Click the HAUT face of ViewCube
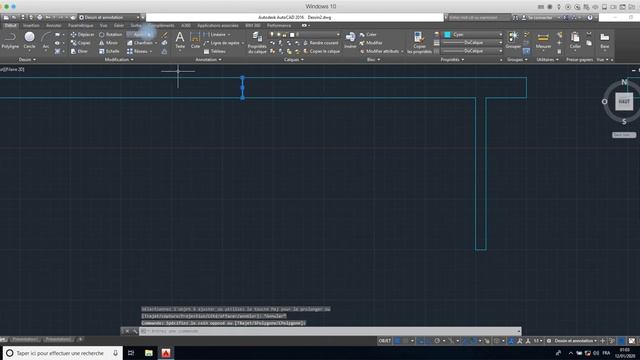 pos(624,102)
